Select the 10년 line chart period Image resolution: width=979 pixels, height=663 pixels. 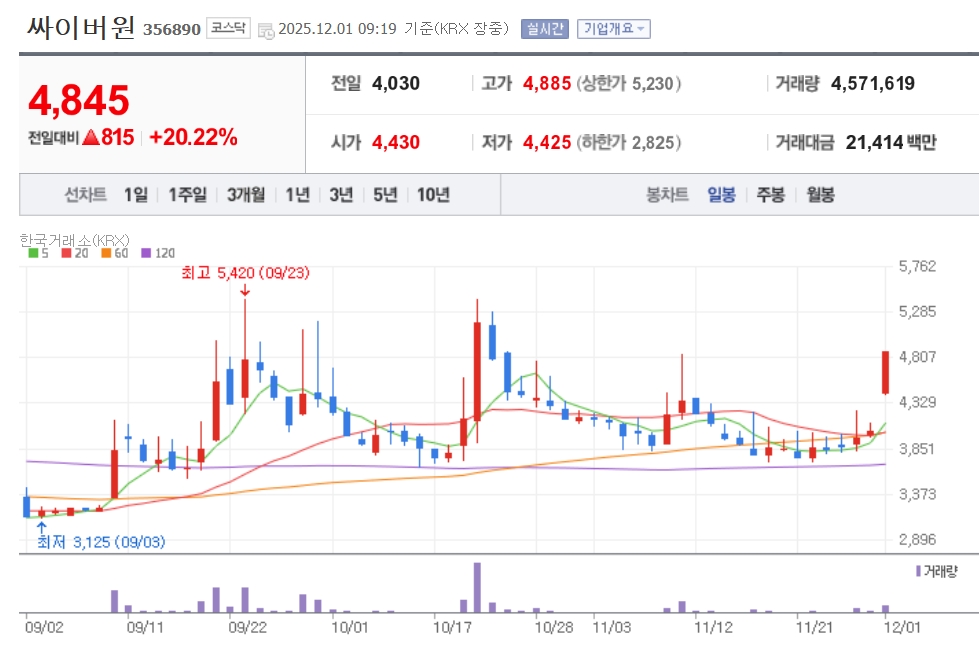pos(433,195)
